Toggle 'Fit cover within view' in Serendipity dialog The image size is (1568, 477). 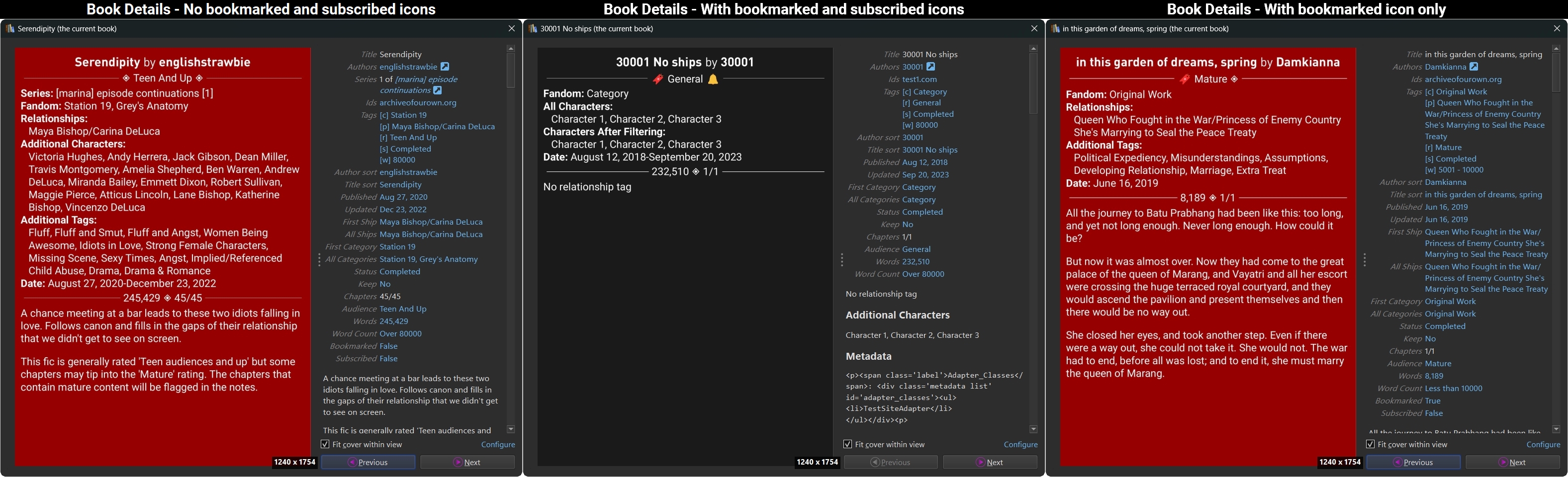click(x=326, y=444)
